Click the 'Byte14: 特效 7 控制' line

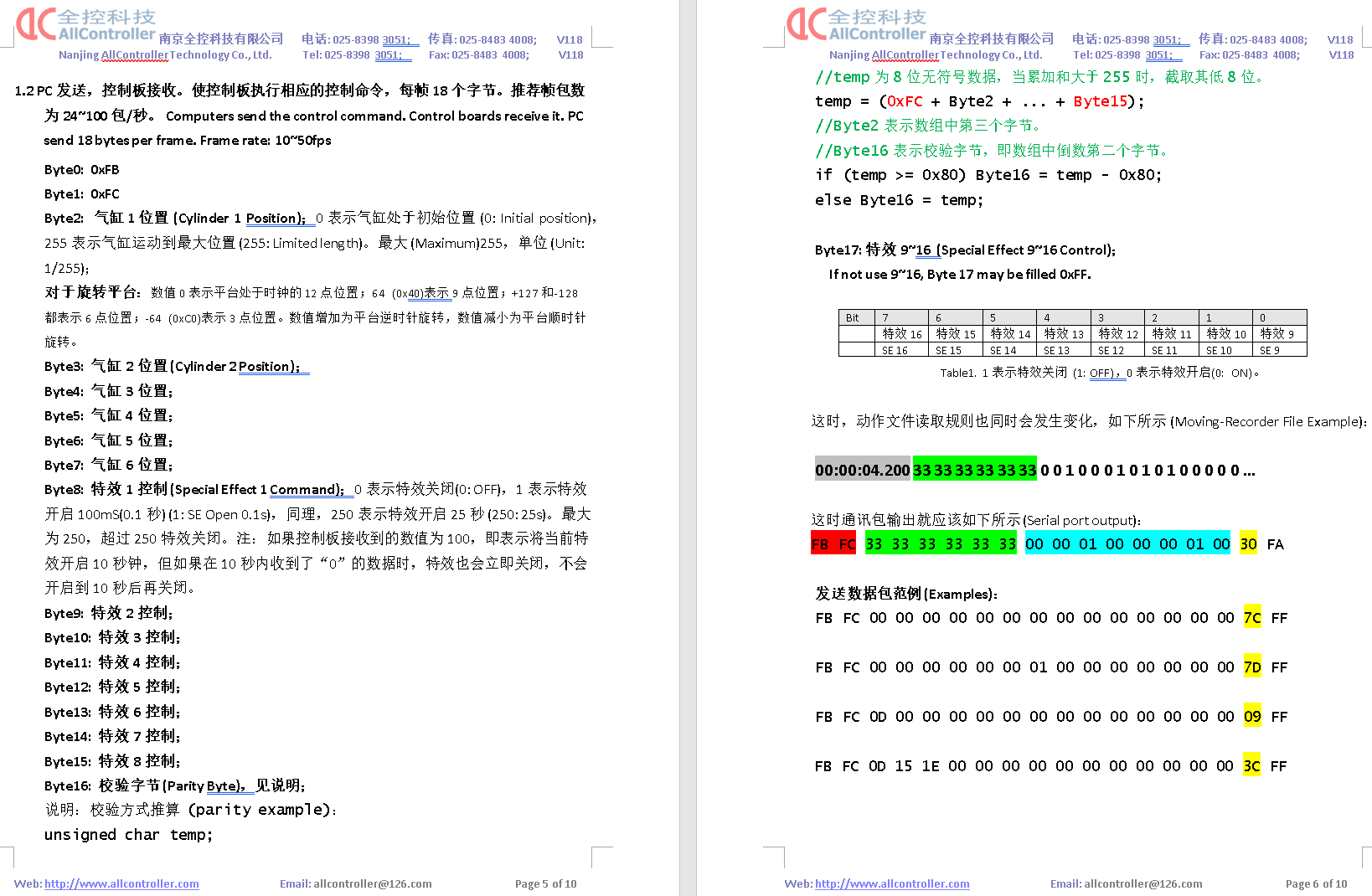(x=113, y=736)
